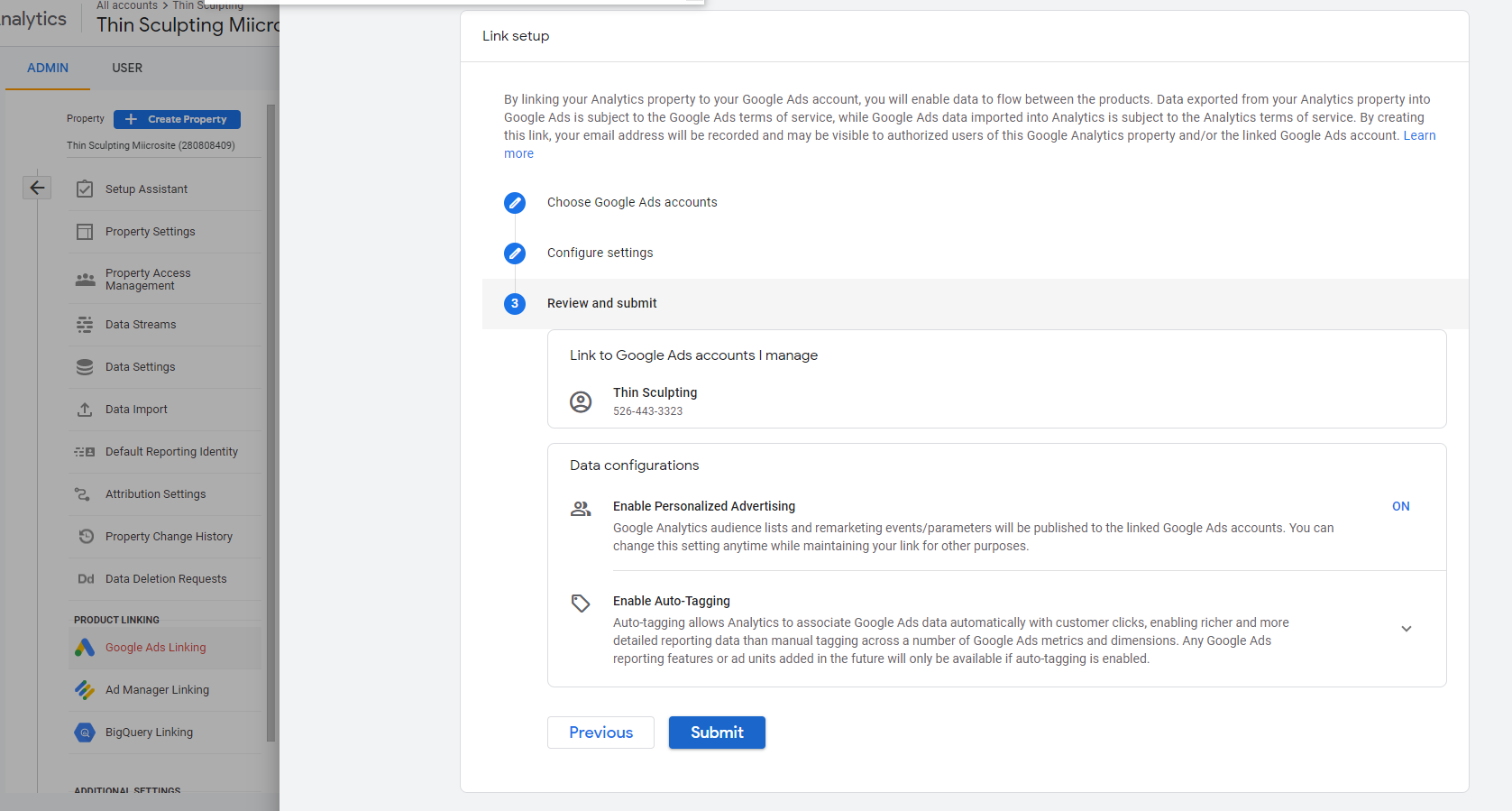Click the Data Streams icon
Screen dimensions: 1512x811
pos(85,325)
